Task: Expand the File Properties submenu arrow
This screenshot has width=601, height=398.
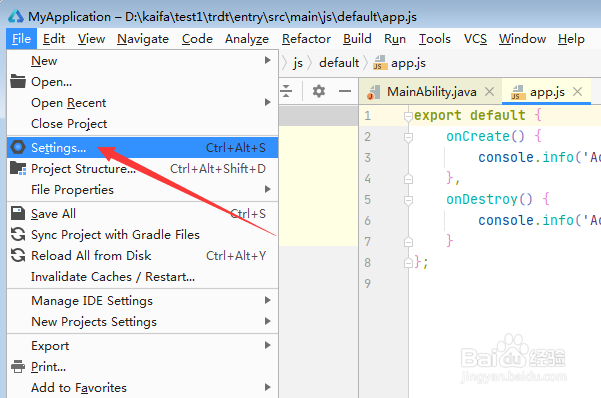Action: 268,189
